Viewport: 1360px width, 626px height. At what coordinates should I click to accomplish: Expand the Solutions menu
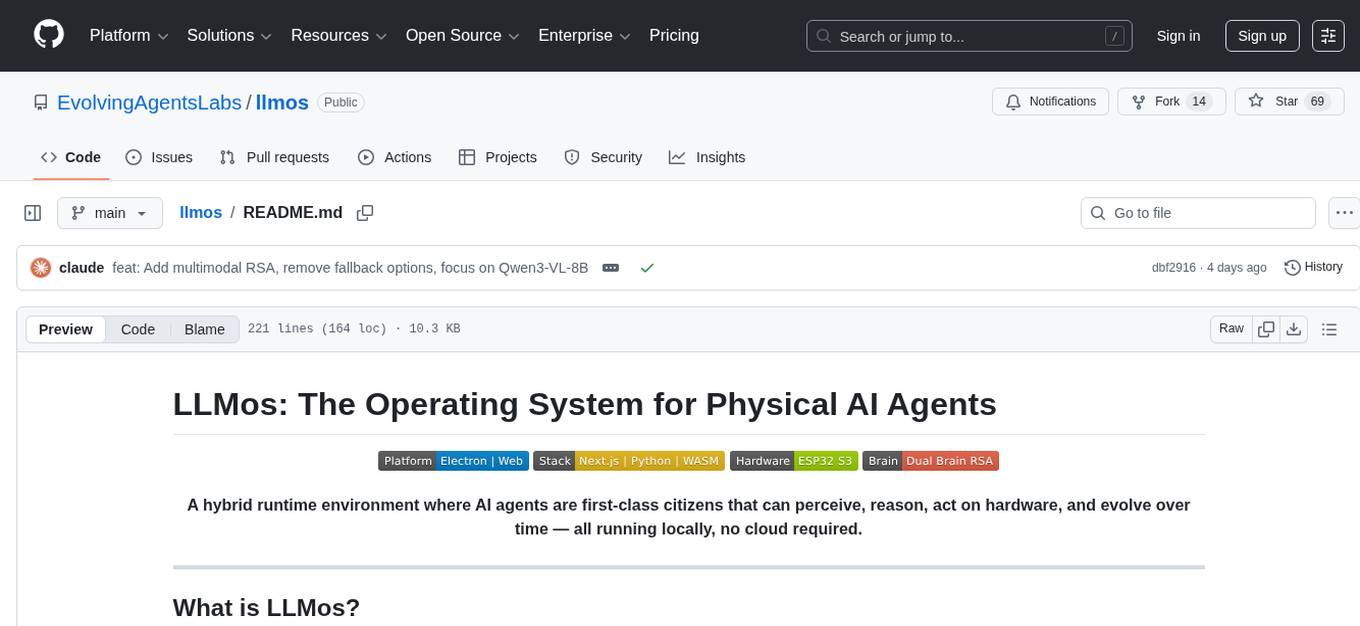[x=228, y=35]
